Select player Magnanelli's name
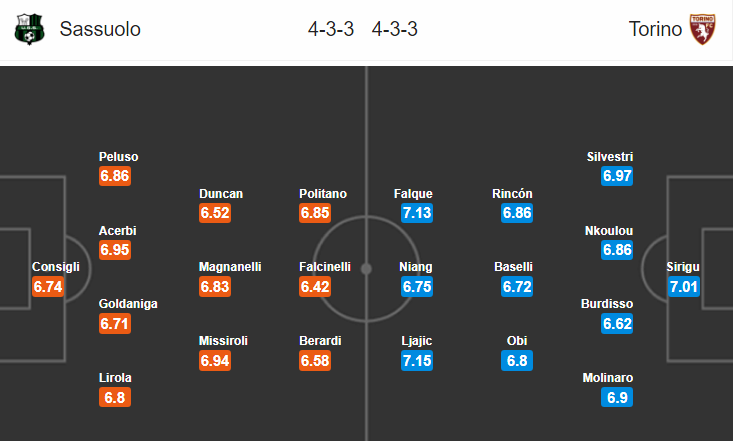 (230, 267)
